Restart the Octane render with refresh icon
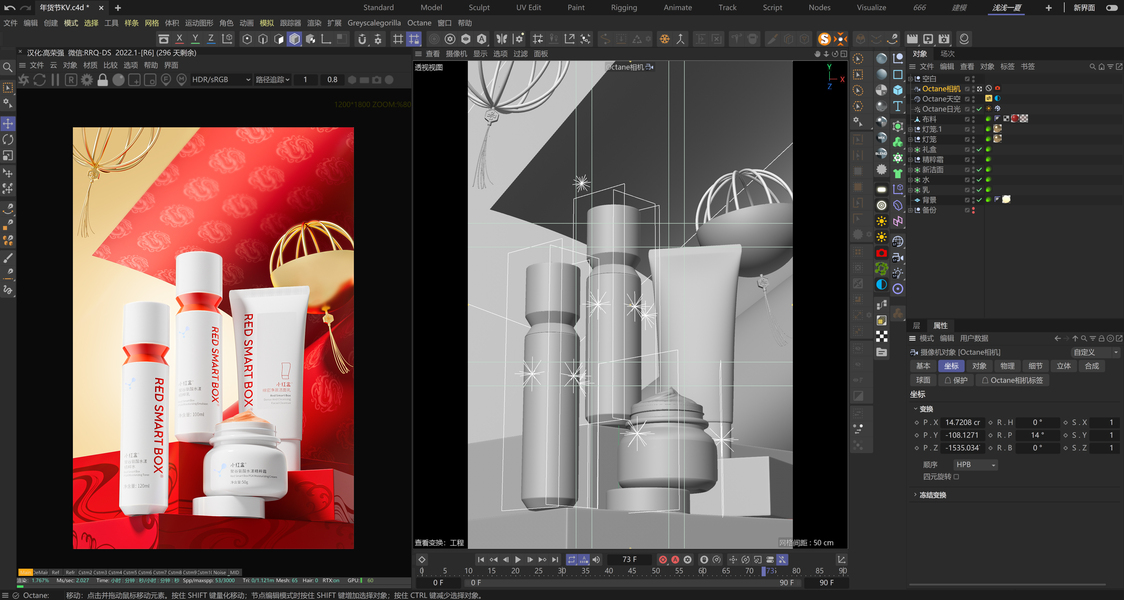This screenshot has width=1124, height=600. point(39,80)
